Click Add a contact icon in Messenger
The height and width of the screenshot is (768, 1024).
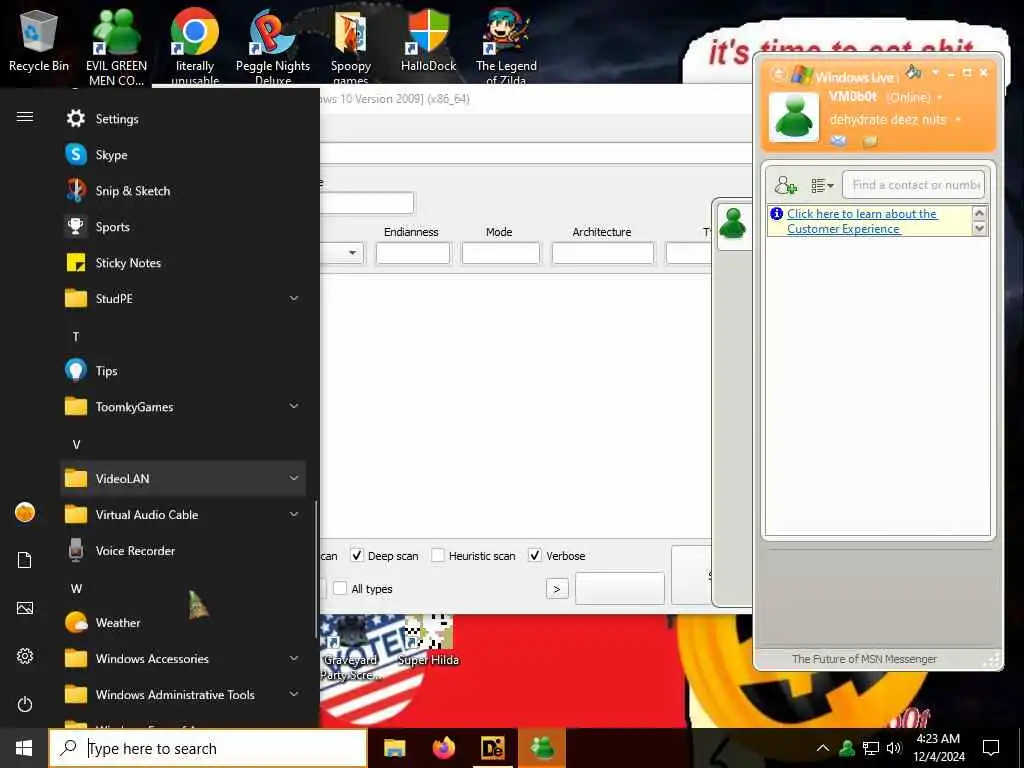(x=785, y=185)
